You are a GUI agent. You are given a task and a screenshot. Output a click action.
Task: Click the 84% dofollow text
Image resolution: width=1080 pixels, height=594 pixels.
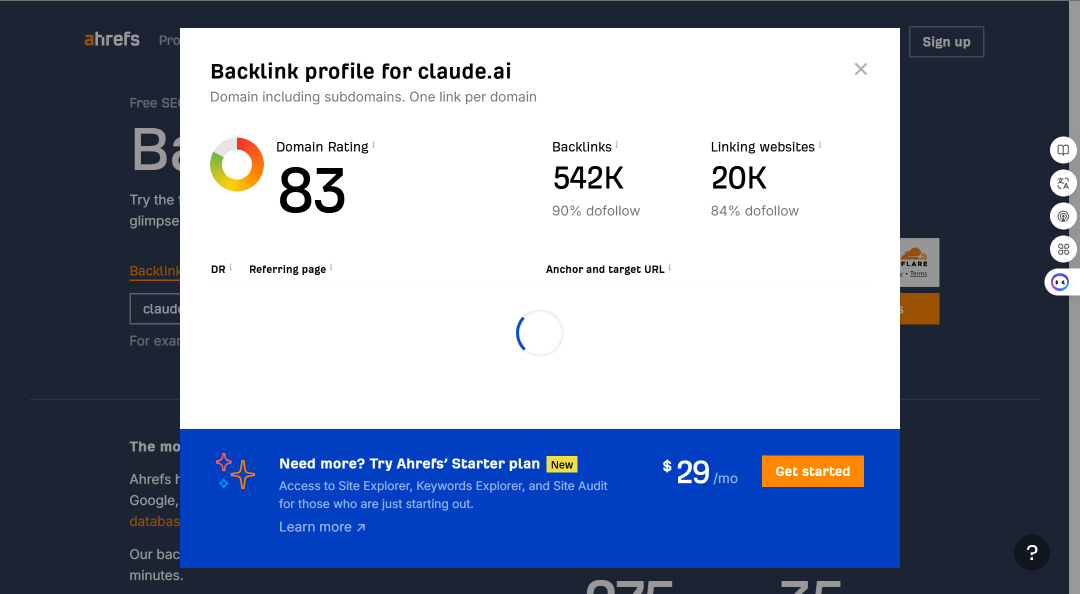coord(755,211)
